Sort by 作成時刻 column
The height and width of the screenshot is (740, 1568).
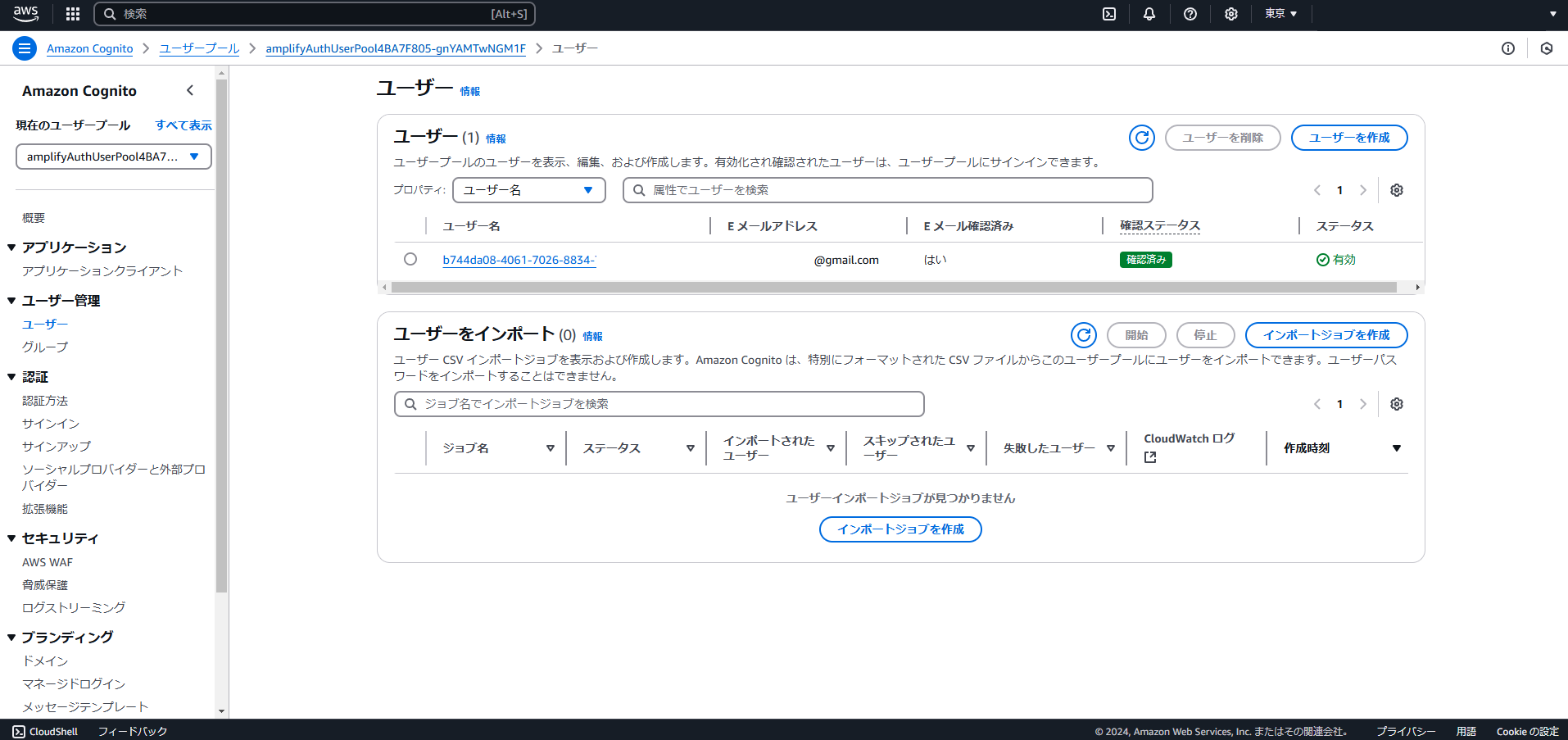(1397, 448)
